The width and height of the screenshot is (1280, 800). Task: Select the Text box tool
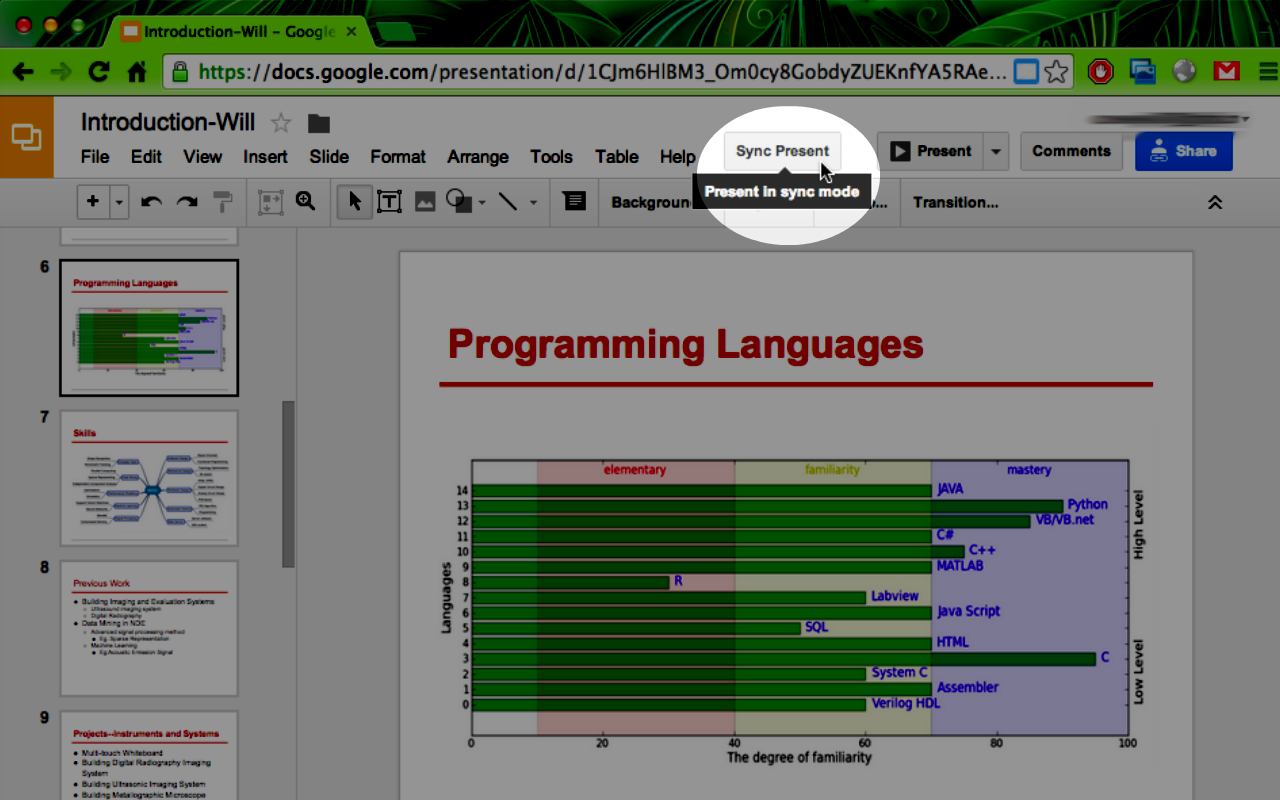coord(389,202)
